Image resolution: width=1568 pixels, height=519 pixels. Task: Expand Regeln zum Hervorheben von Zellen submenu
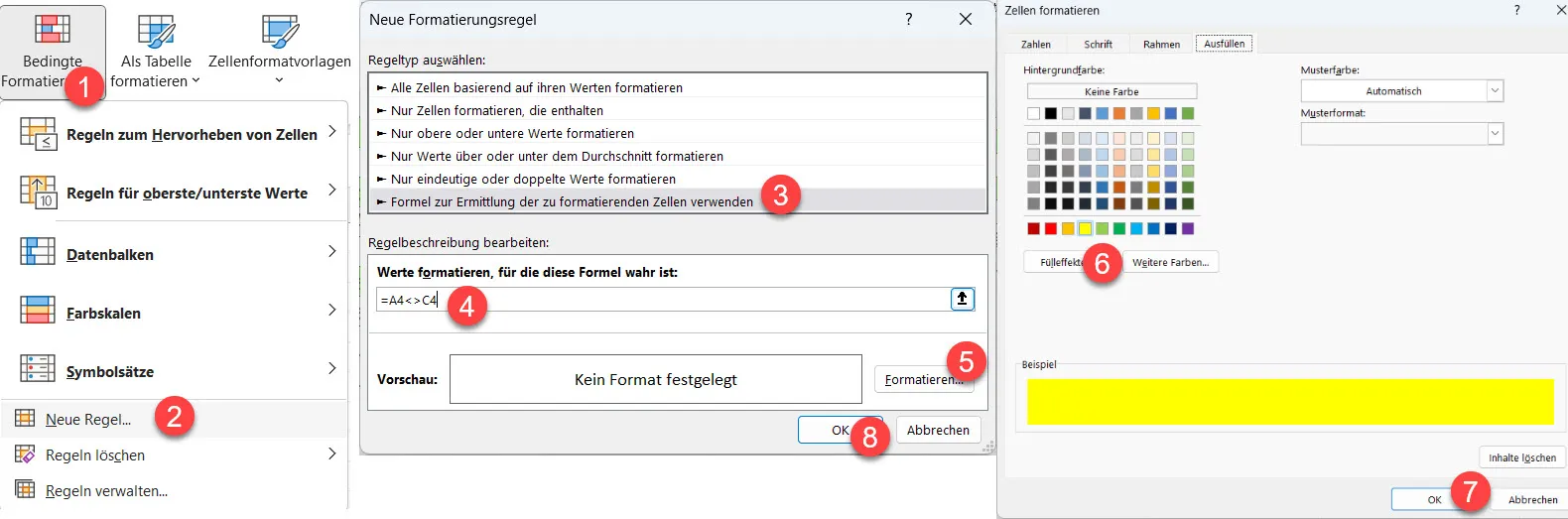tap(331, 132)
